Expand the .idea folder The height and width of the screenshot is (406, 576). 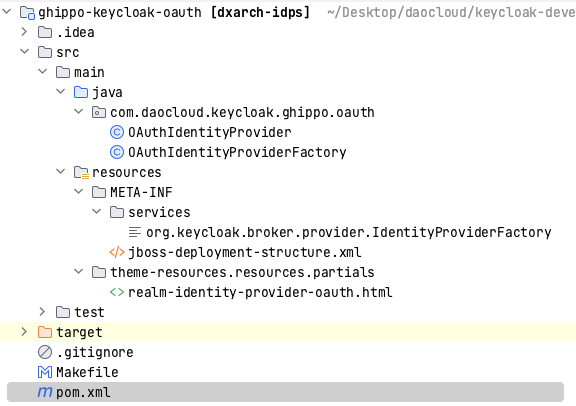24,32
